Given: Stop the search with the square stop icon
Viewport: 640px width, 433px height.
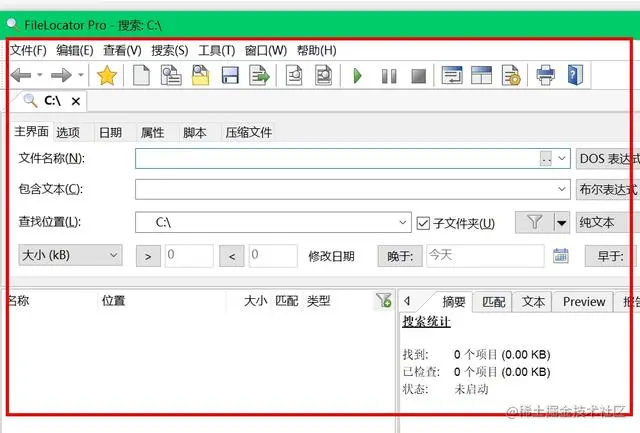Looking at the screenshot, I should 418,76.
